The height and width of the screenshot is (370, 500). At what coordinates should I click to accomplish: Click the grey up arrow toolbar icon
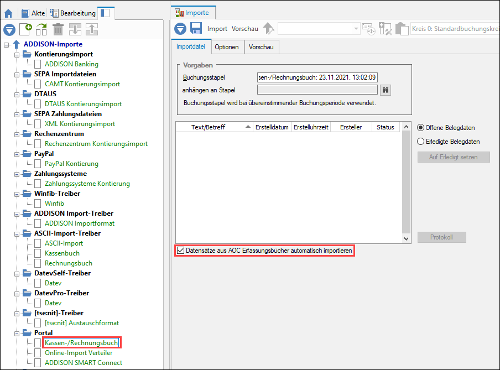268,28
